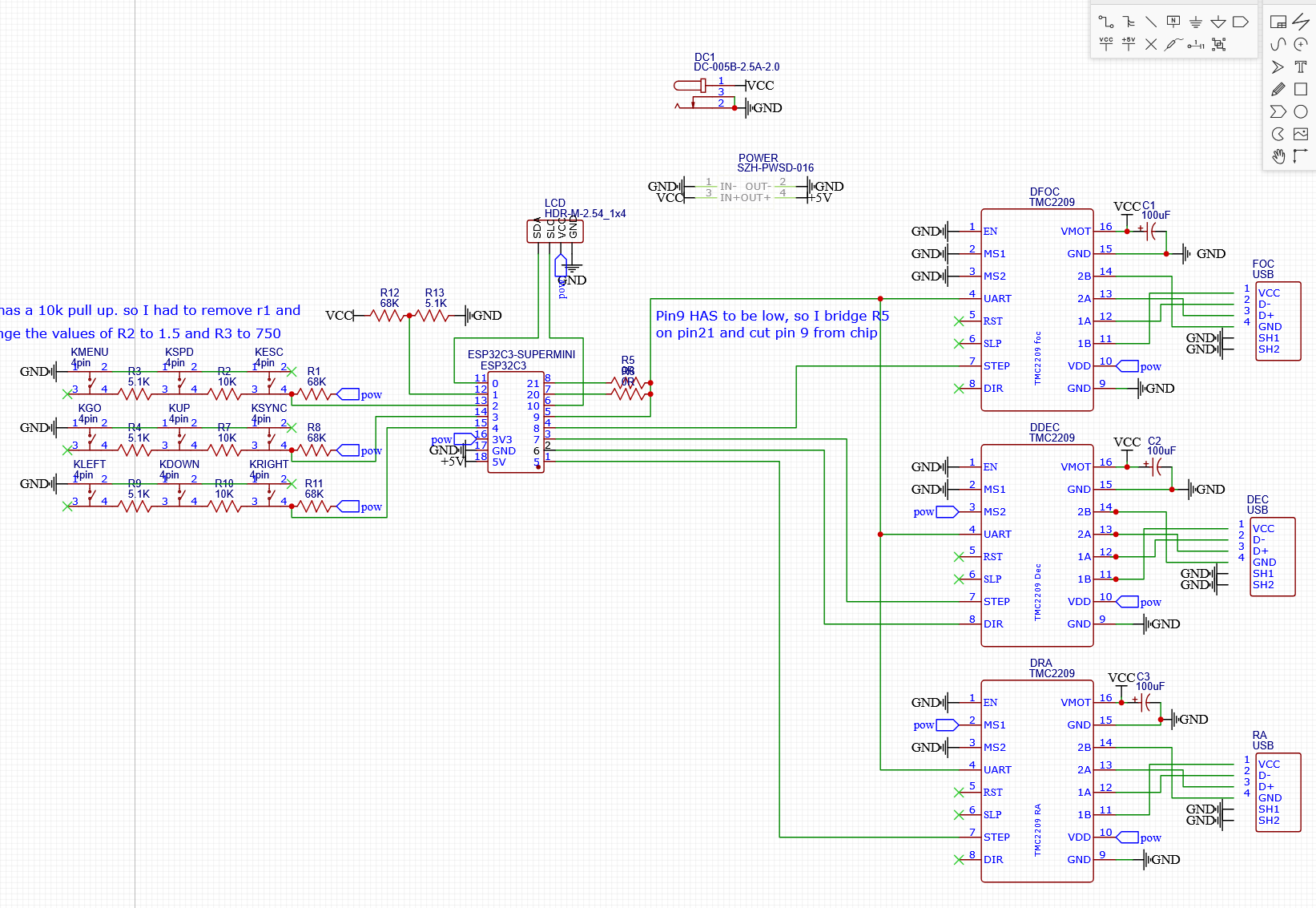This screenshot has width=1316, height=908.
Task: Select the RA USB connector label
Action: [1263, 741]
